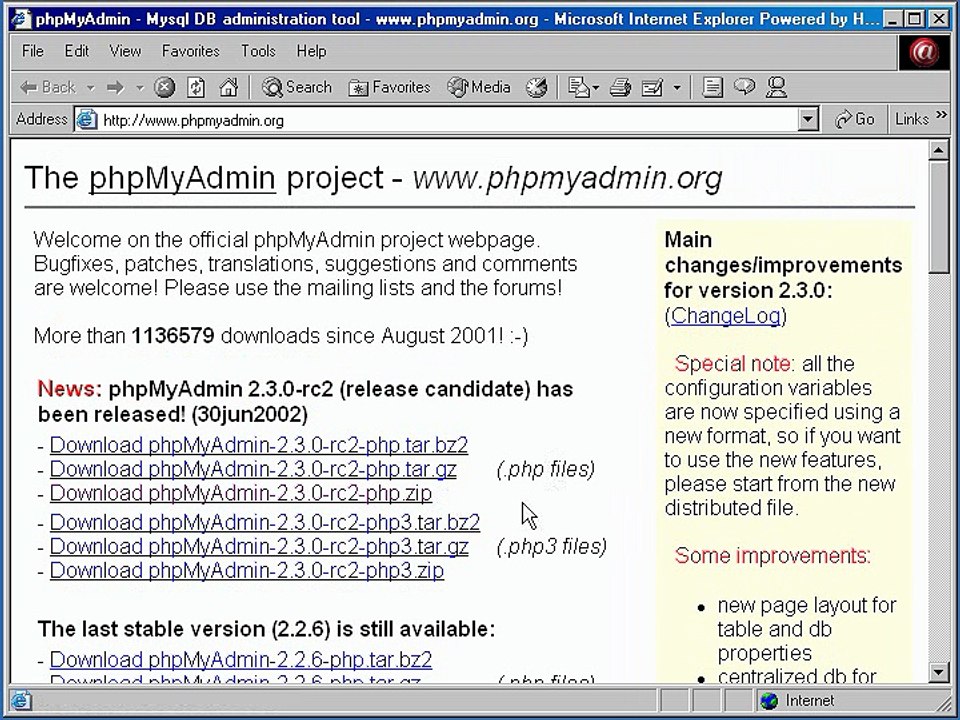Open the Back history dropdown arrow
Viewport: 960px width, 720px height.
tap(91, 88)
